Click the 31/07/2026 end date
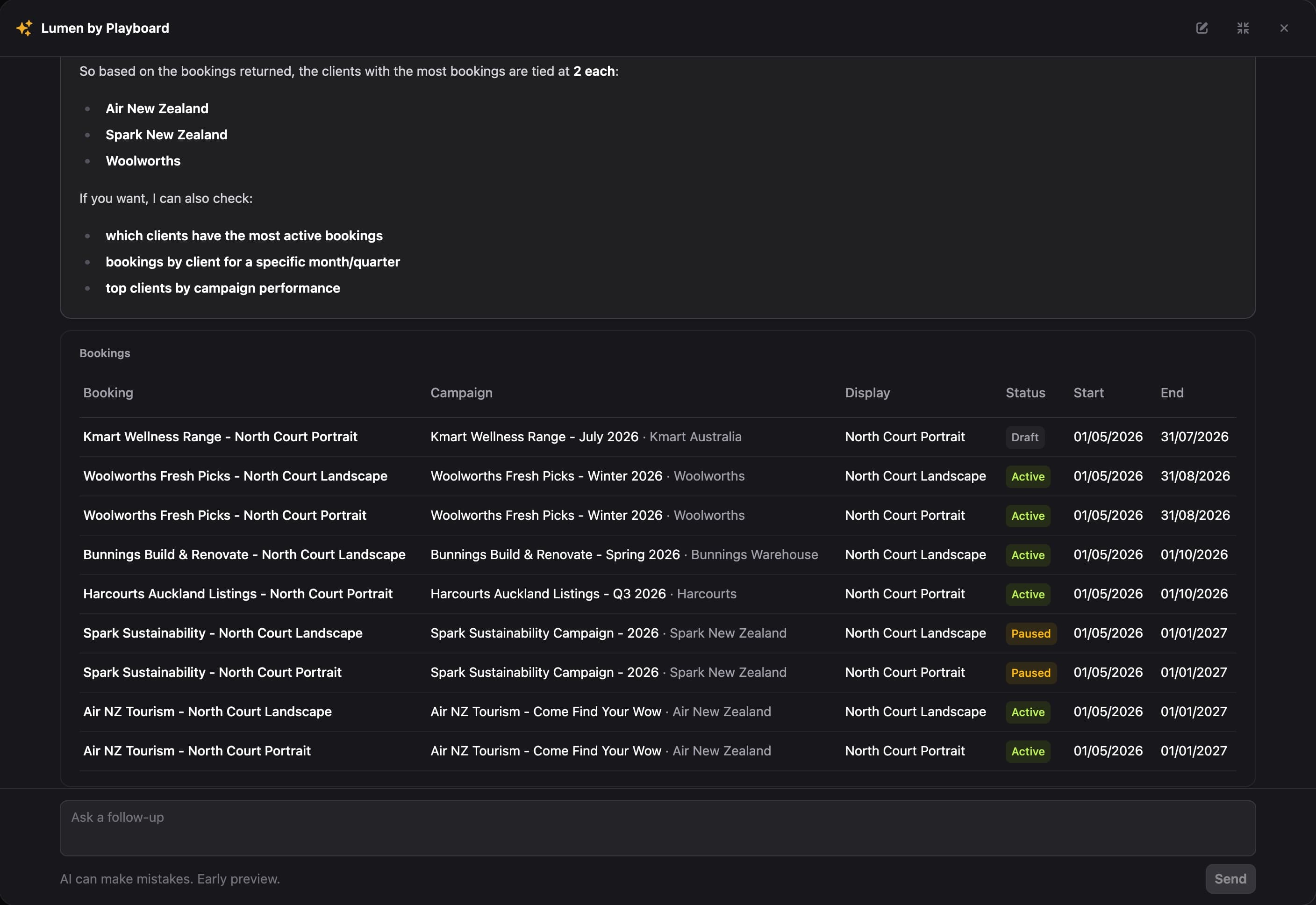Screen dimensions: 1316x905 [x=1194, y=437]
